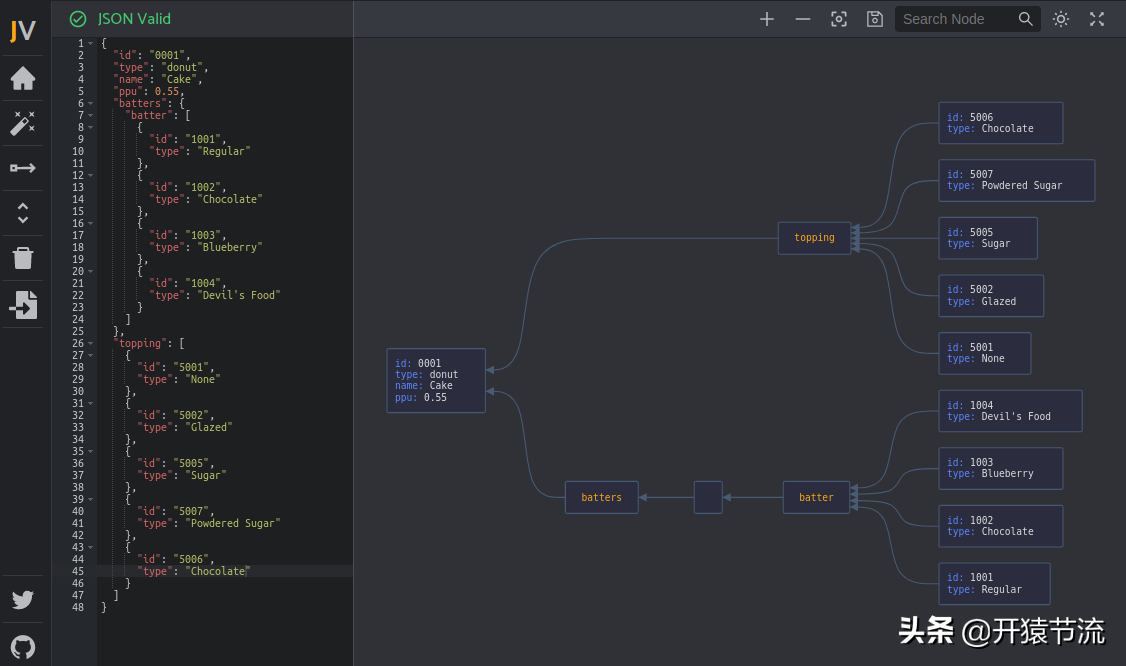Toggle light/dark theme with sun icon
Screen dimensions: 1126x666
1061,19
